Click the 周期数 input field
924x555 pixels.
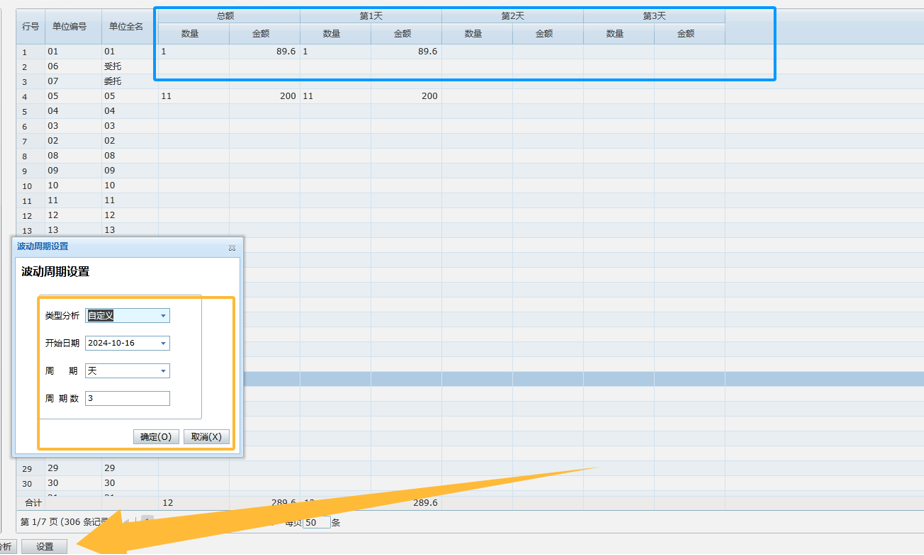127,398
